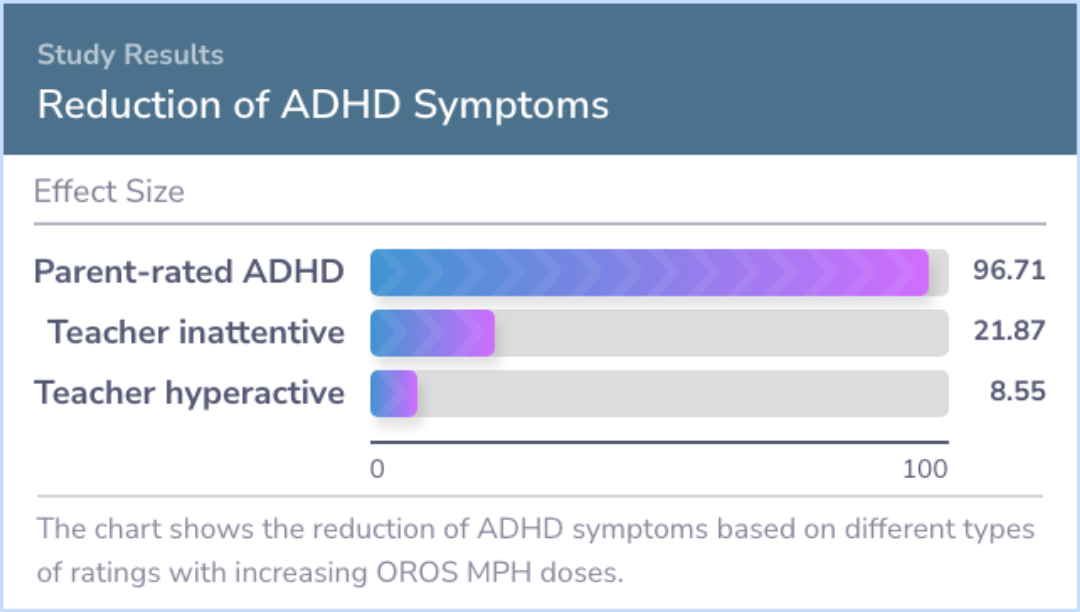Click the grey unfilled Teacher inattentive track
This screenshot has width=1080, height=612.
[x=720, y=333]
